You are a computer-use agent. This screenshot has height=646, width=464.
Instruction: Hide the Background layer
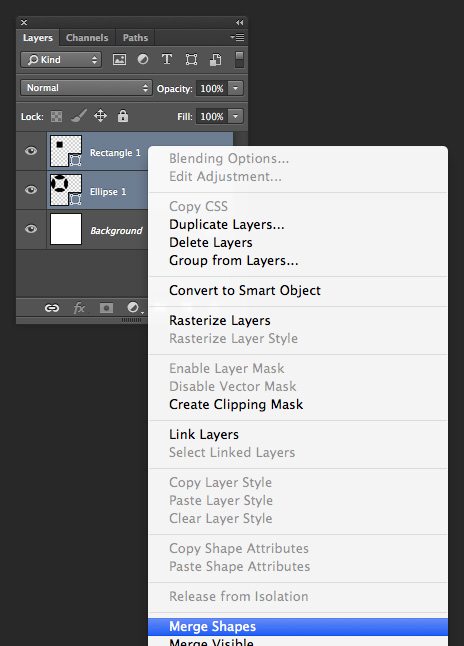(x=31, y=229)
